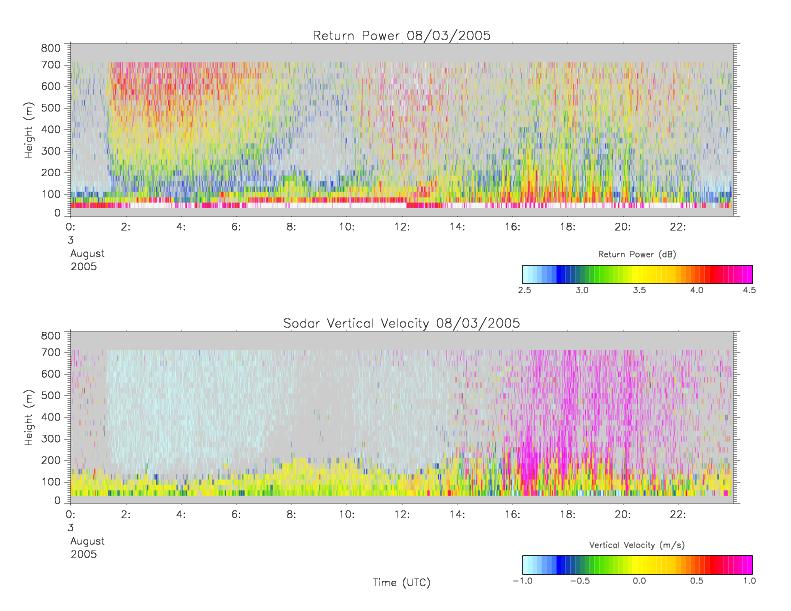Click the Return Power (dB) color bar
Image resolution: width=791 pixels, height=611 pixels.
(x=637, y=274)
